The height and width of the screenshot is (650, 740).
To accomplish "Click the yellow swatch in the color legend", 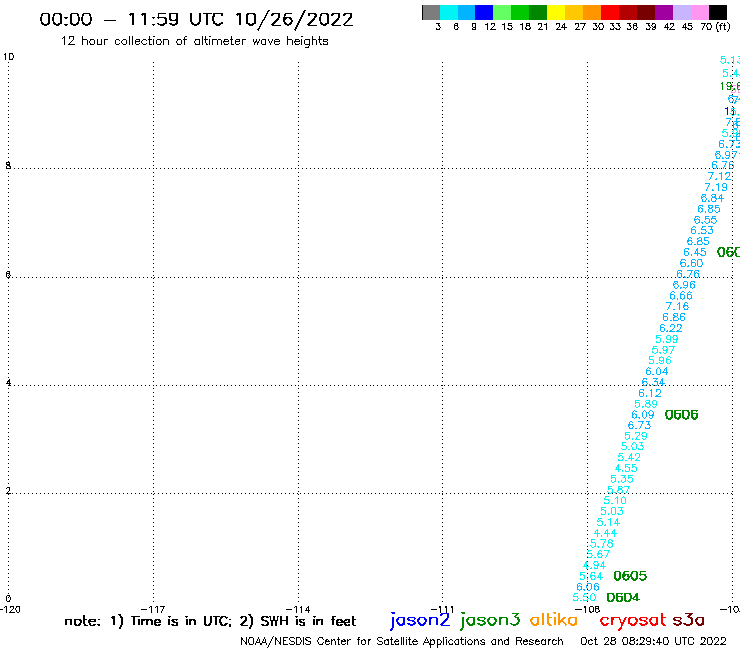I will coord(556,12).
